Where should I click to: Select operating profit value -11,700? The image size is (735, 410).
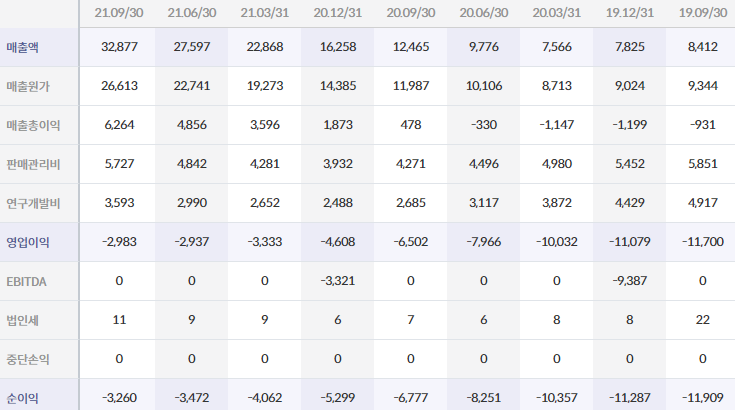click(703, 242)
